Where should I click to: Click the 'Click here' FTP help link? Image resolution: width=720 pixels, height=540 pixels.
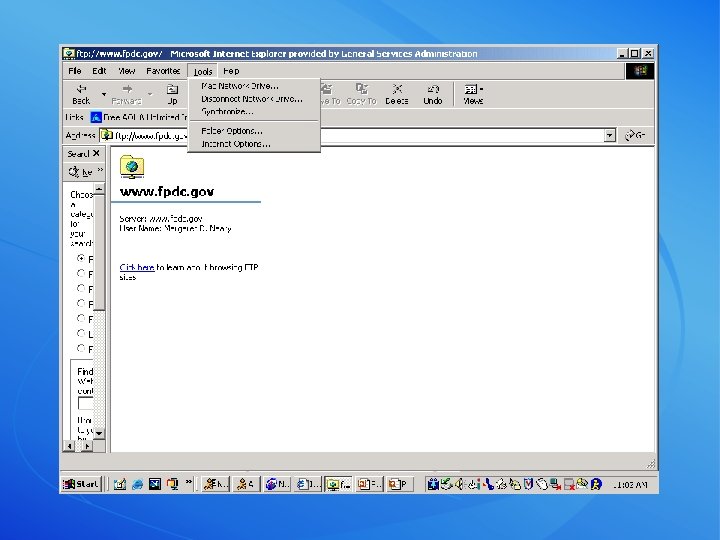(x=137, y=267)
